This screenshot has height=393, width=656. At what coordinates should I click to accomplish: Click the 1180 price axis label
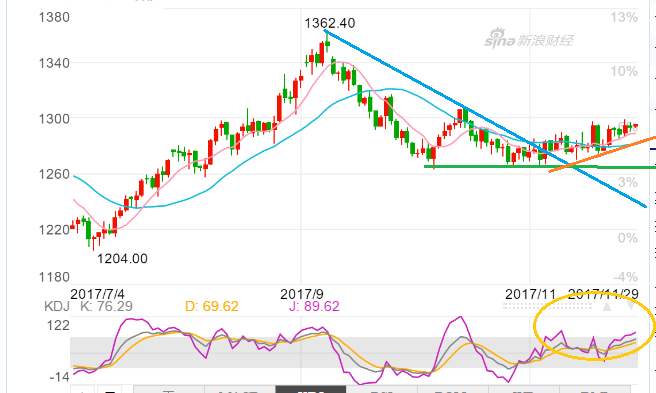tap(54, 277)
